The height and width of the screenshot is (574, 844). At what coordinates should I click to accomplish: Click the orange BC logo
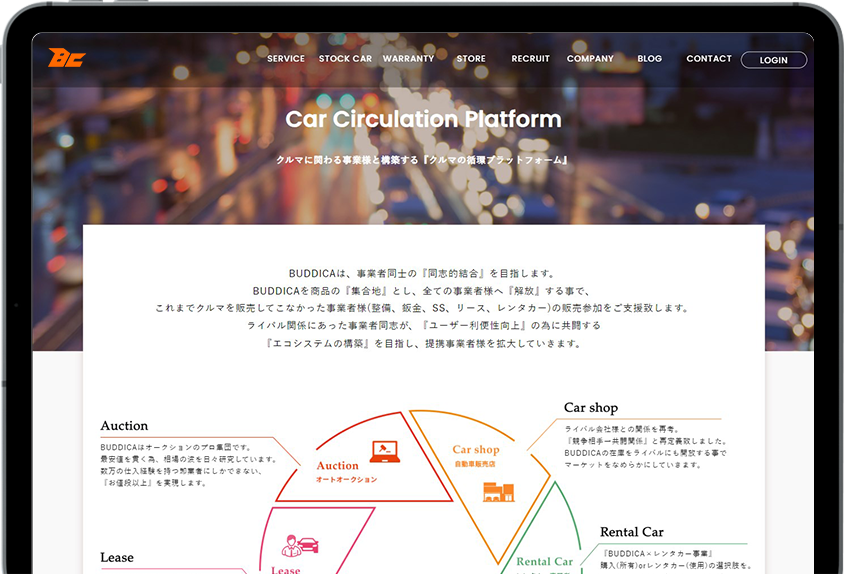[x=66, y=58]
